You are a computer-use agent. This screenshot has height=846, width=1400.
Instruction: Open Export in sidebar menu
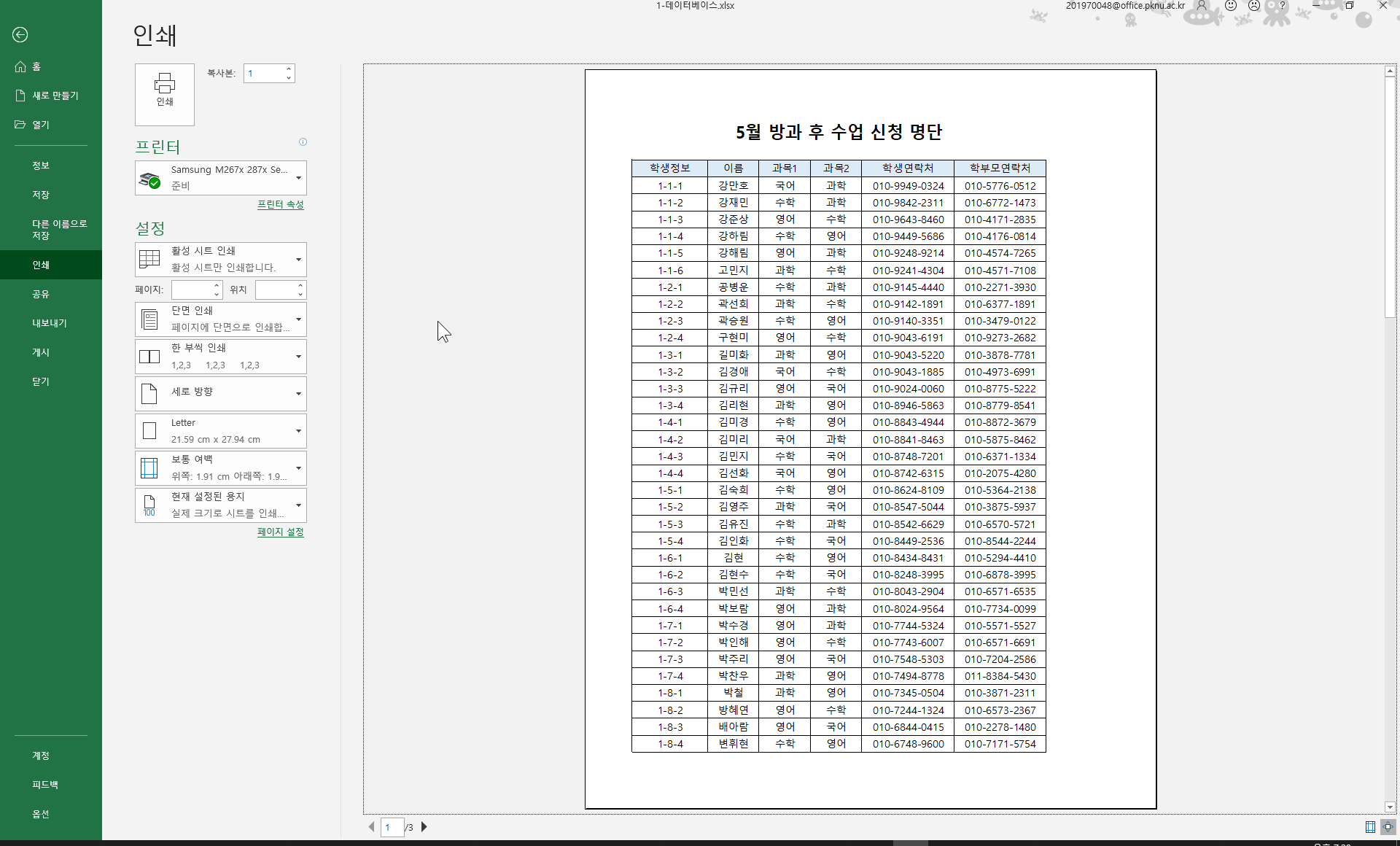click(49, 323)
